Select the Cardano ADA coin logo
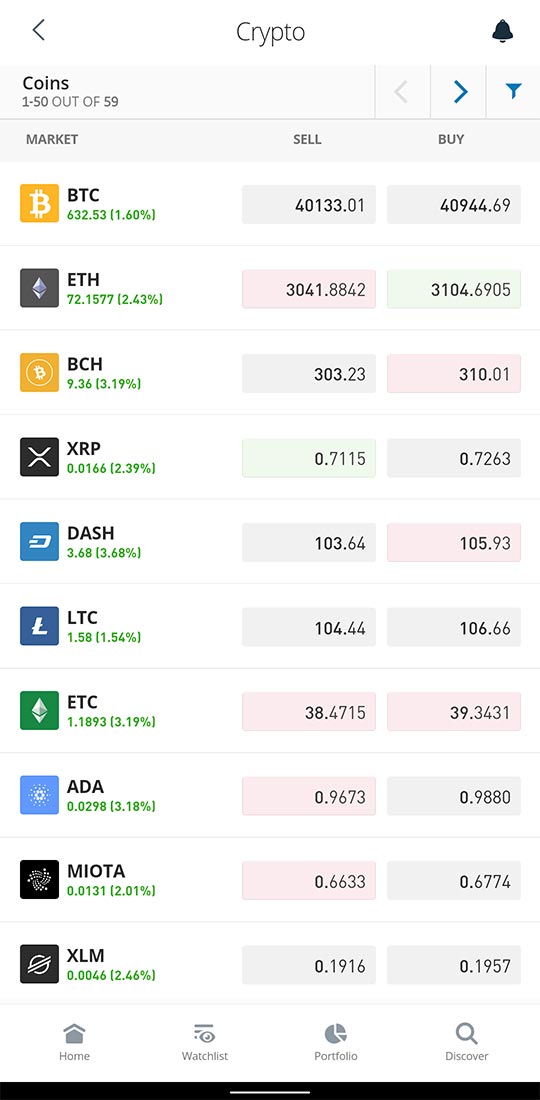Image resolution: width=540 pixels, height=1100 pixels. click(x=39, y=795)
